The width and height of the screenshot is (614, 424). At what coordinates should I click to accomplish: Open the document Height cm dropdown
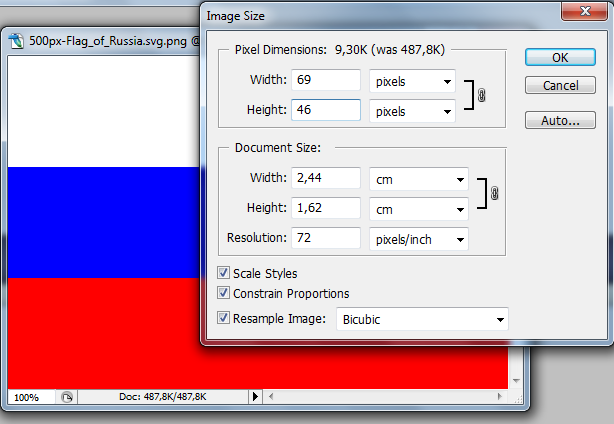pyautogui.click(x=419, y=209)
